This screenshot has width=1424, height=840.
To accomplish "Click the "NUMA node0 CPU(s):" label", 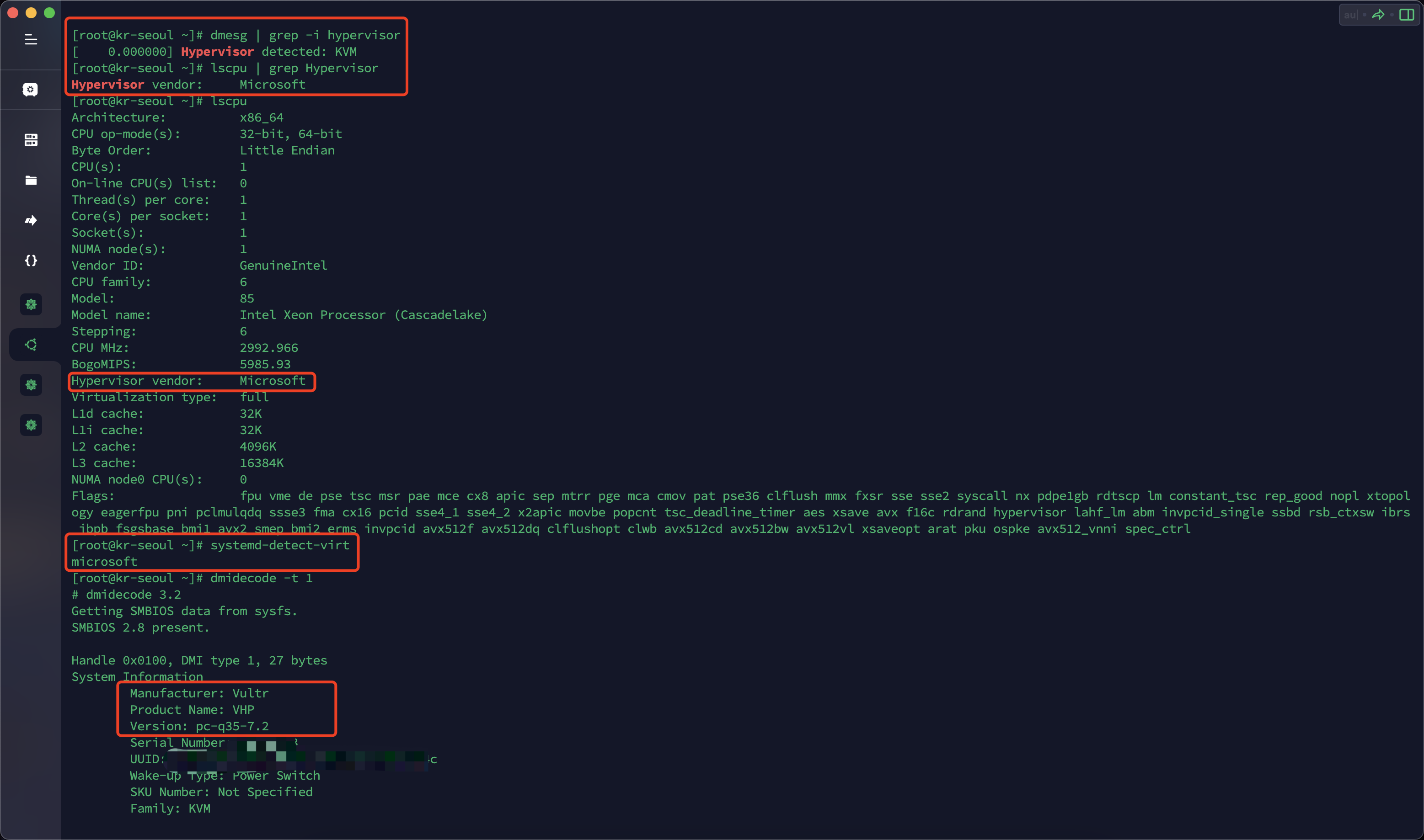I will (x=137, y=479).
